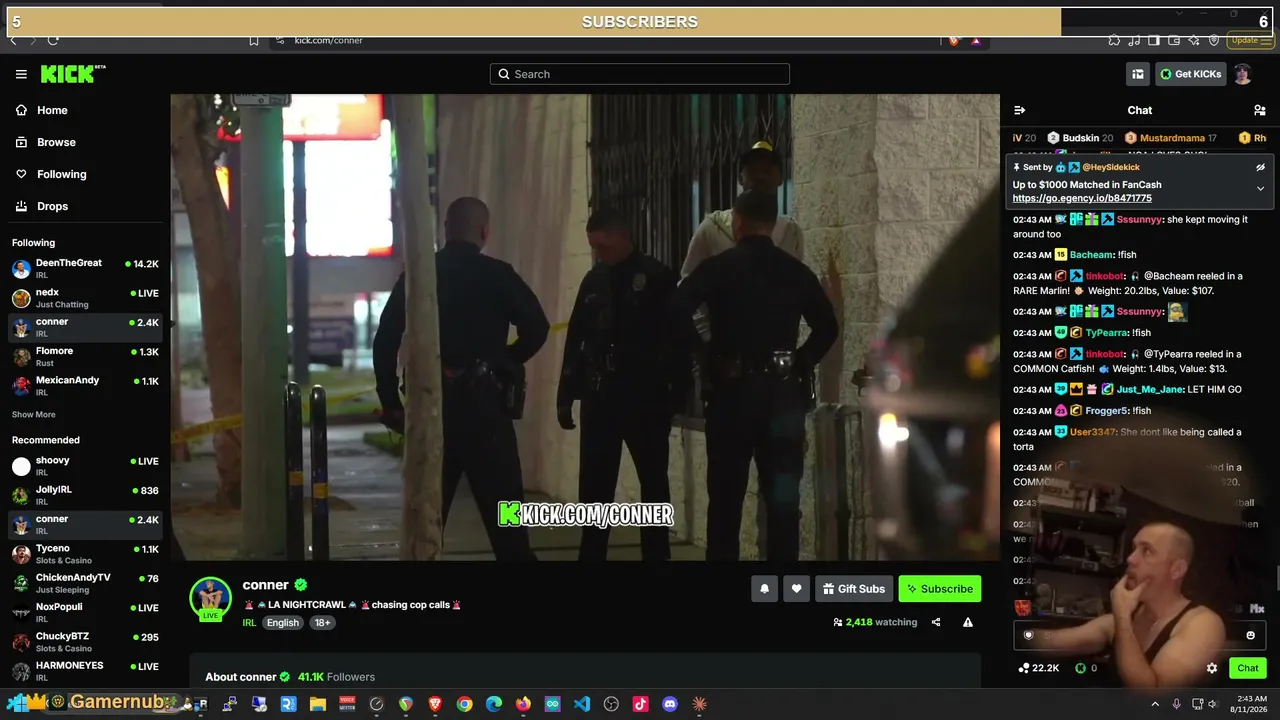Open Tyceno Slots & Casino channel
The image size is (1280, 720).
(x=85, y=554)
